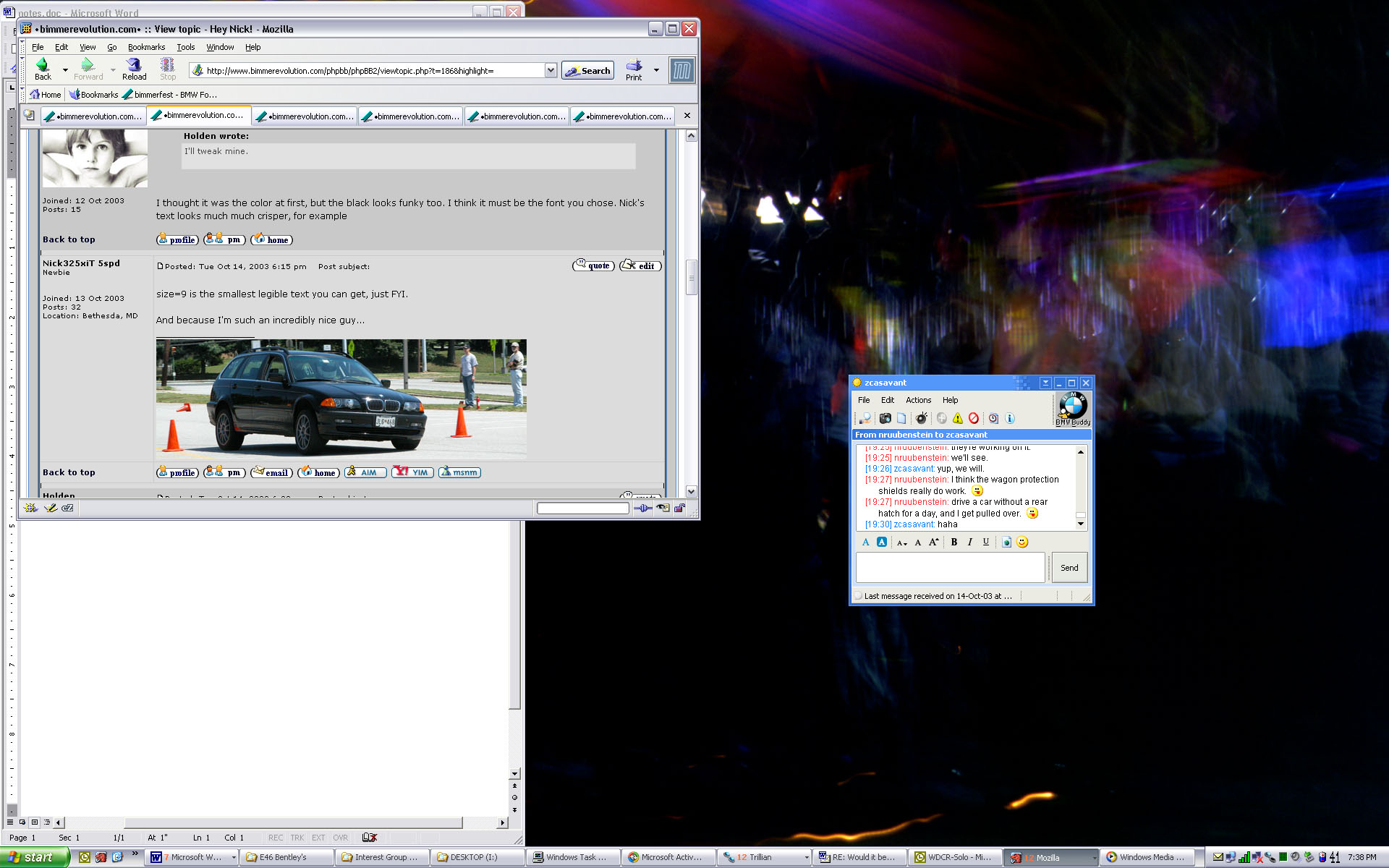Close the current Mozilla tab
1389x868 pixels.
coord(687,116)
